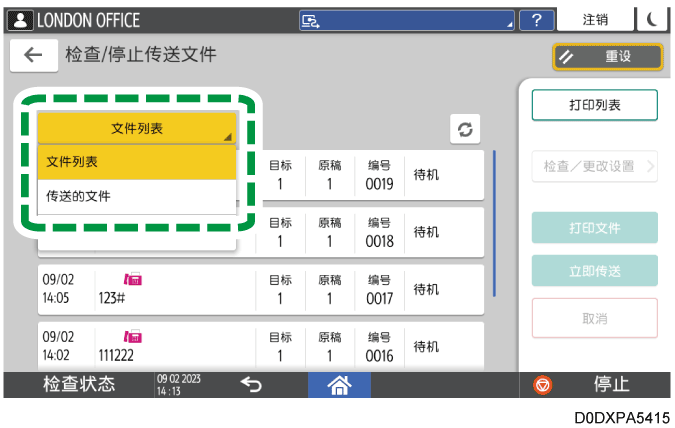
Task: Open the blue system message bar
Action: click(407, 20)
